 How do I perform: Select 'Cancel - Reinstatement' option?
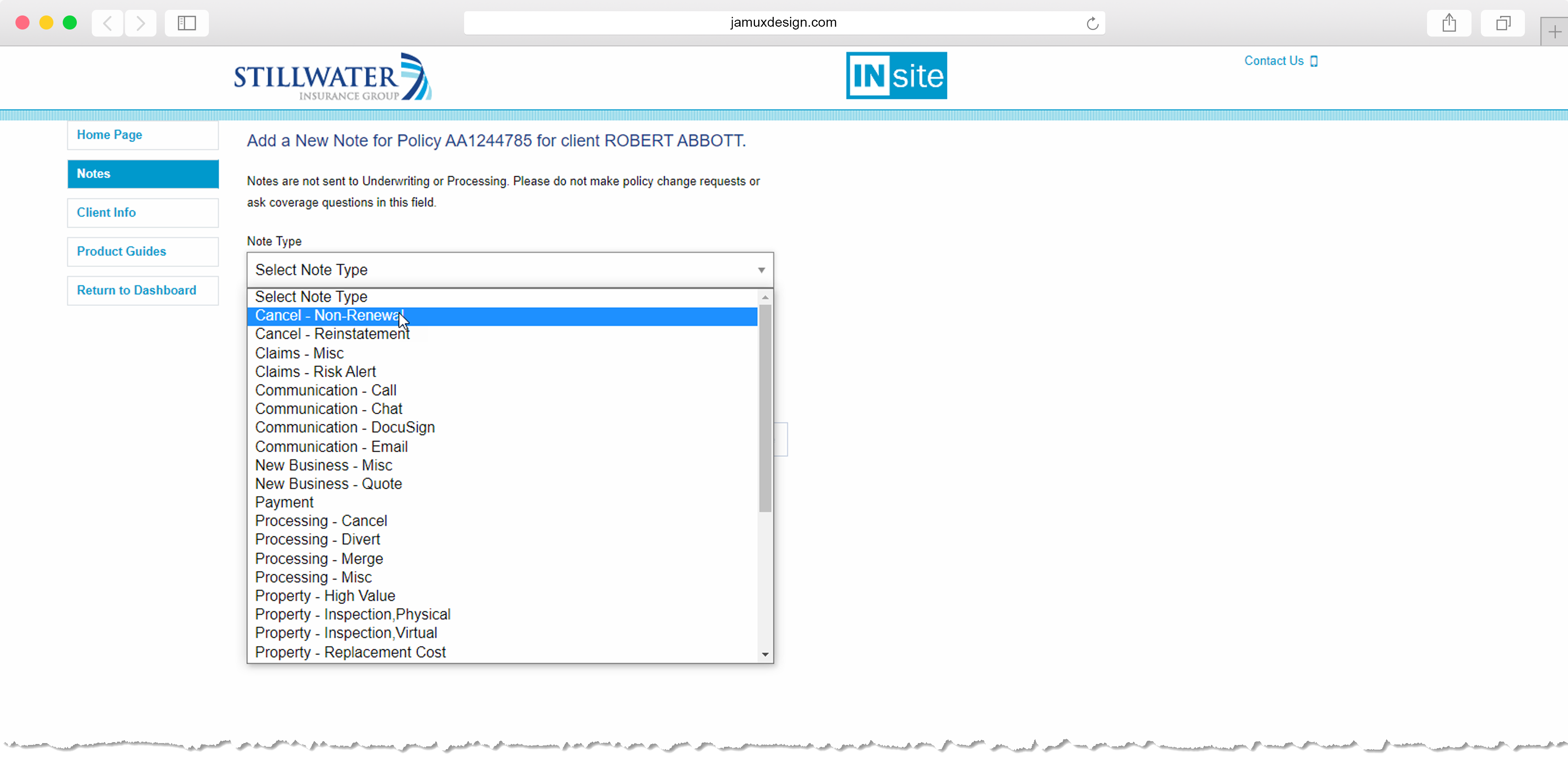click(502, 335)
